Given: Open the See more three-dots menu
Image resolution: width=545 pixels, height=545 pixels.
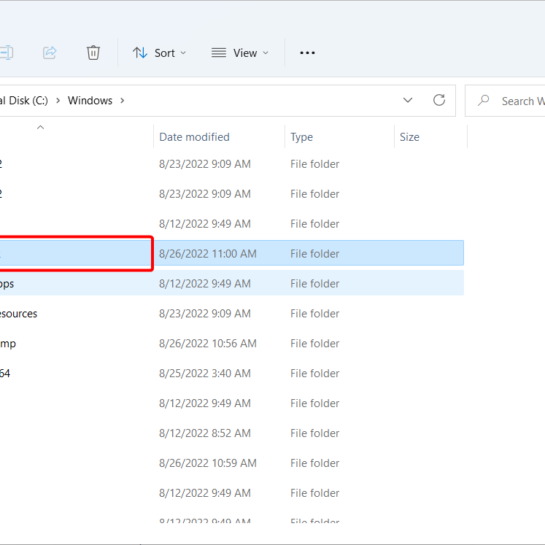Looking at the screenshot, I should [307, 53].
